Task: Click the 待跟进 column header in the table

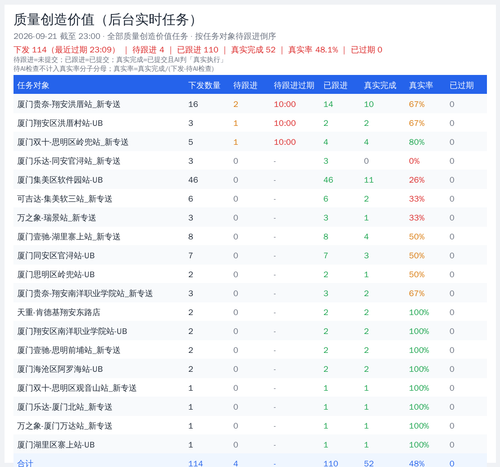Action: click(x=245, y=85)
